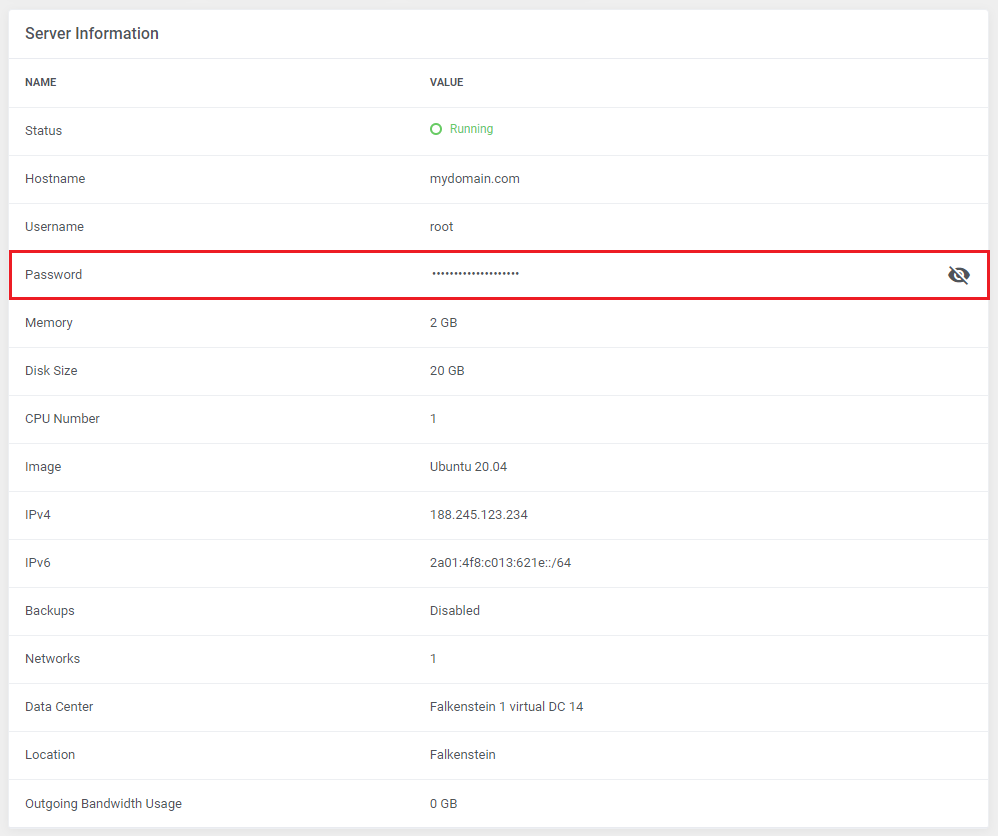The width and height of the screenshot is (998, 836).
Task: Click the Backups Disabled value
Action: click(455, 611)
